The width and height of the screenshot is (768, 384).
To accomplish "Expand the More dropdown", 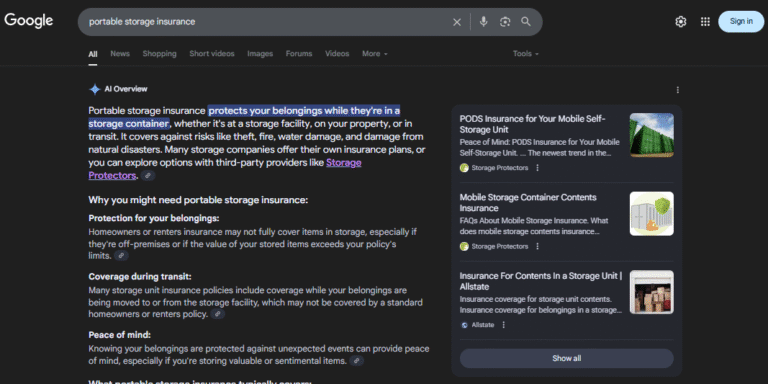I will pyautogui.click(x=375, y=54).
